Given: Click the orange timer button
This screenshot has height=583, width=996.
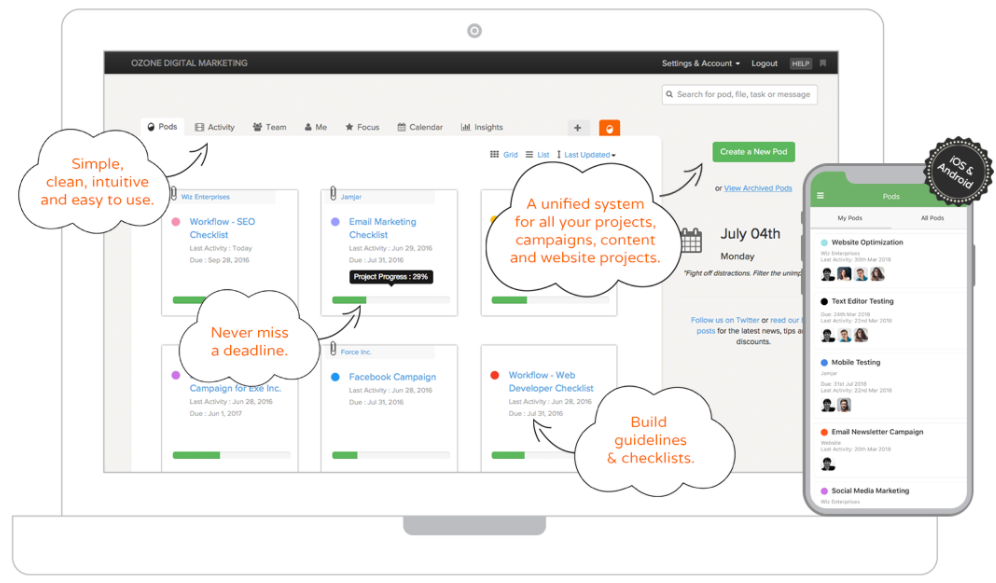Looking at the screenshot, I should click(609, 128).
